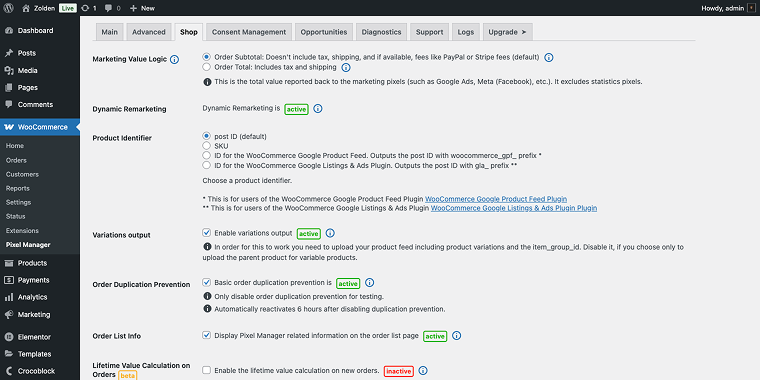This screenshot has width=760, height=380.
Task: Toggle Basic order duplication prevention checkbox
Action: (207, 282)
